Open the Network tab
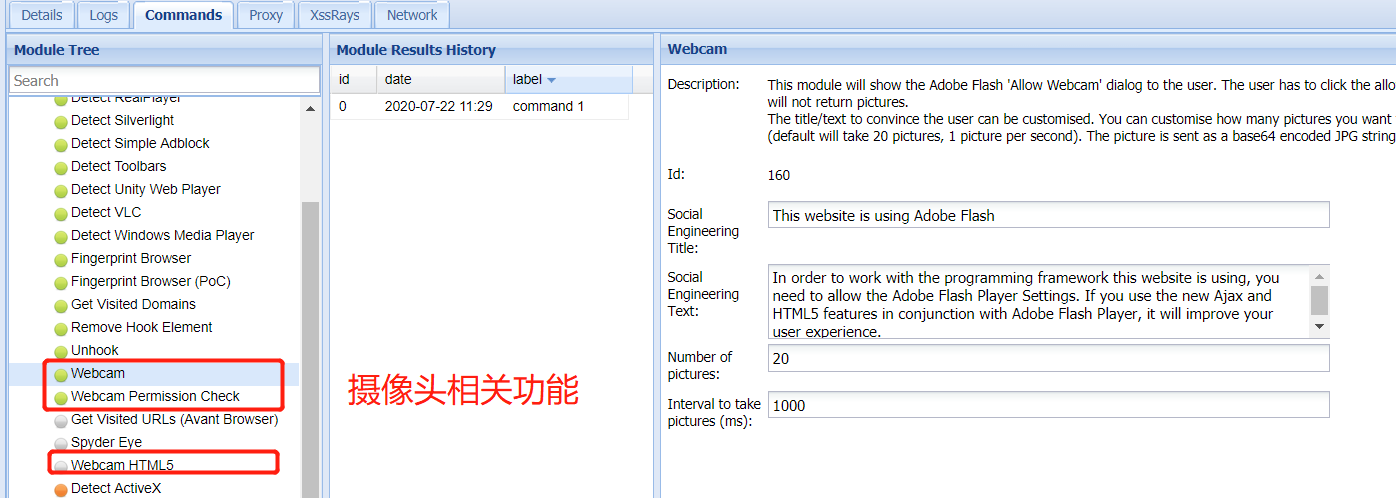This screenshot has height=498, width=1396. coord(412,15)
